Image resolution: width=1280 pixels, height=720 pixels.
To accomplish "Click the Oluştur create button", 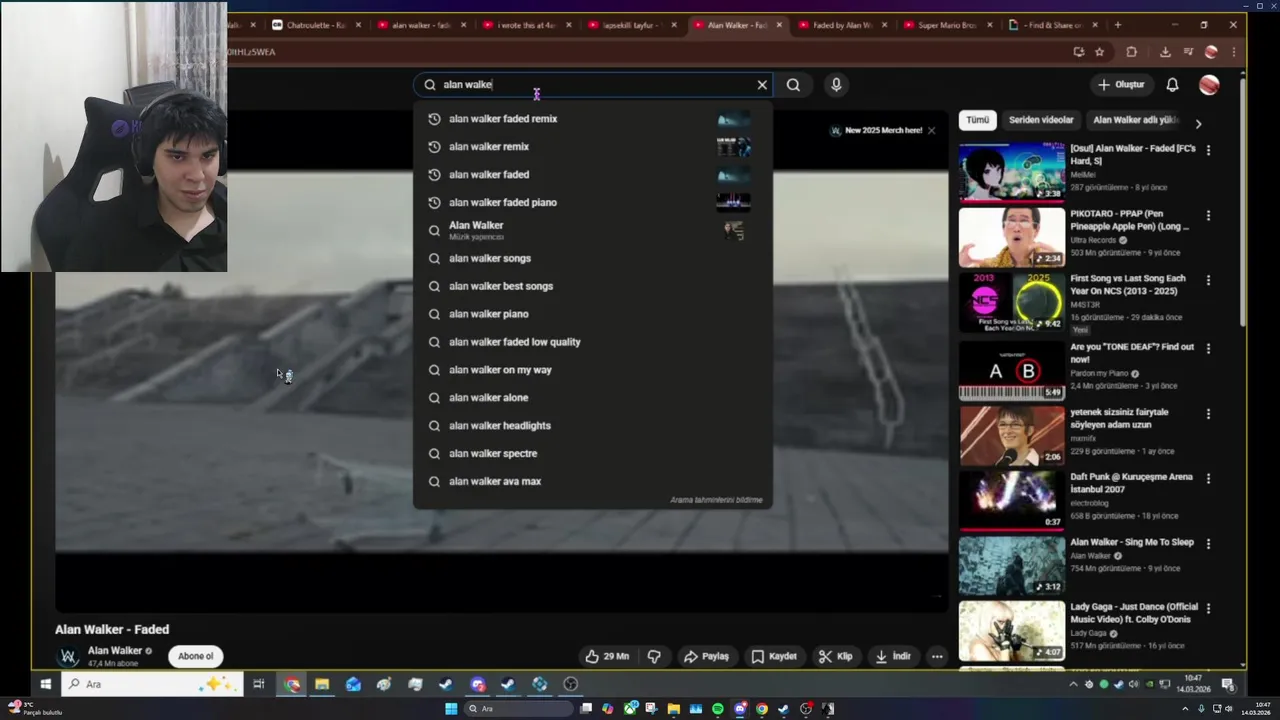I will pyautogui.click(x=1120, y=85).
